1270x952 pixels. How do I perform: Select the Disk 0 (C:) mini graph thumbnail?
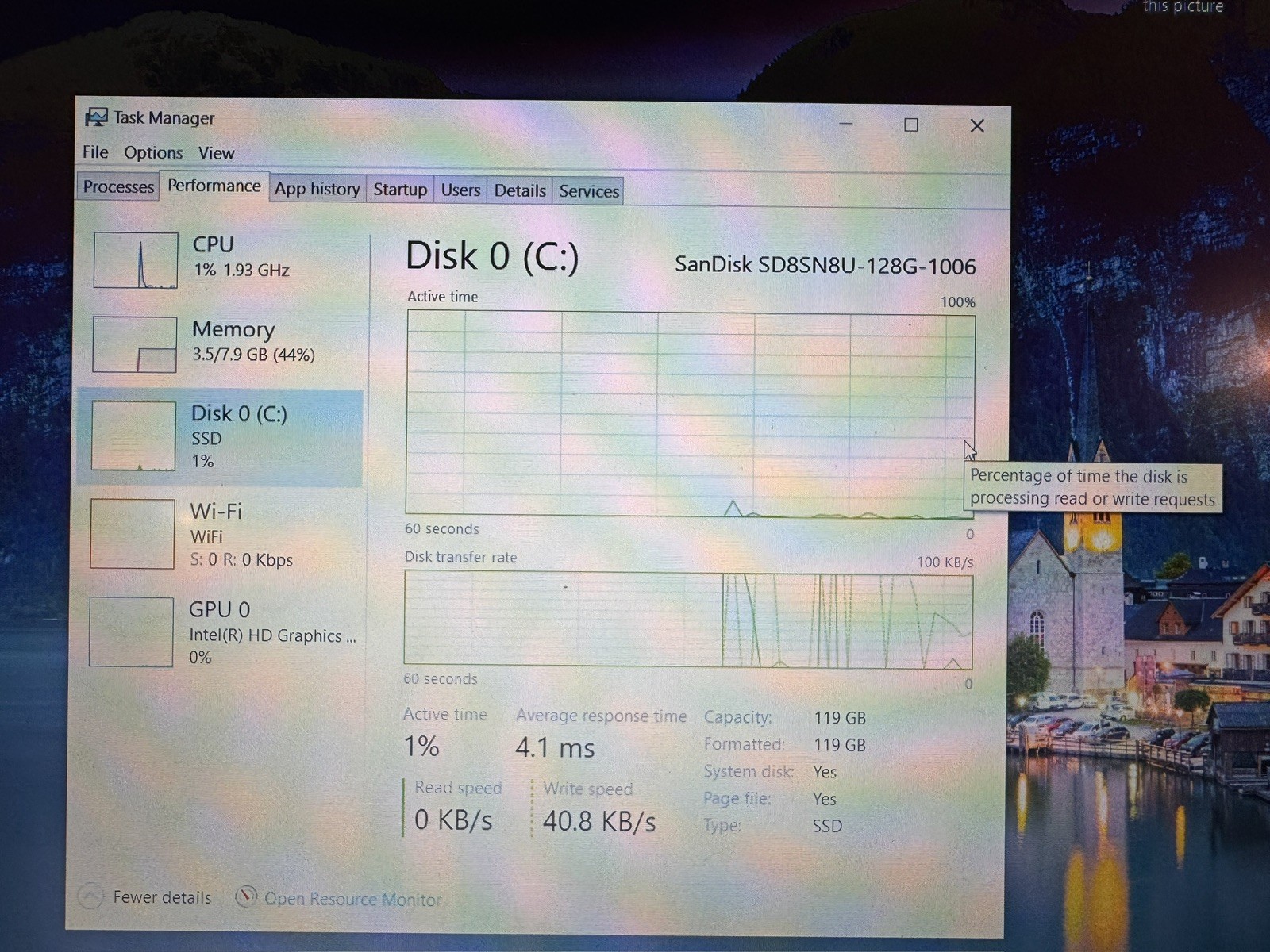tap(133, 436)
